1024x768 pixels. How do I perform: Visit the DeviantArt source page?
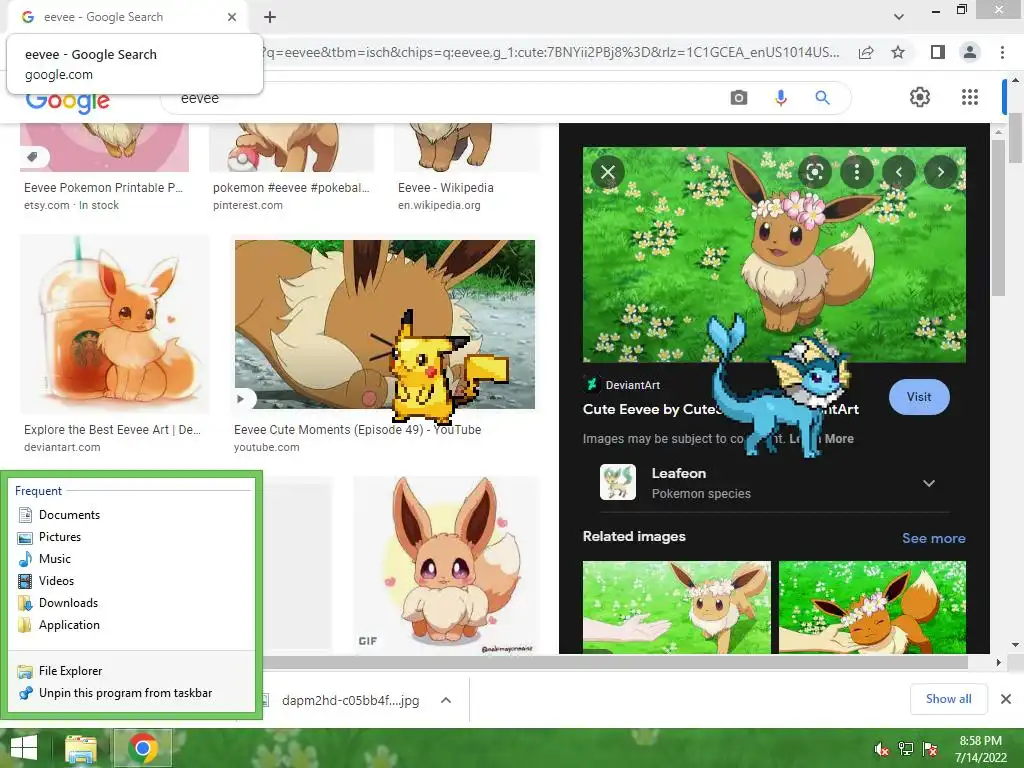(919, 396)
